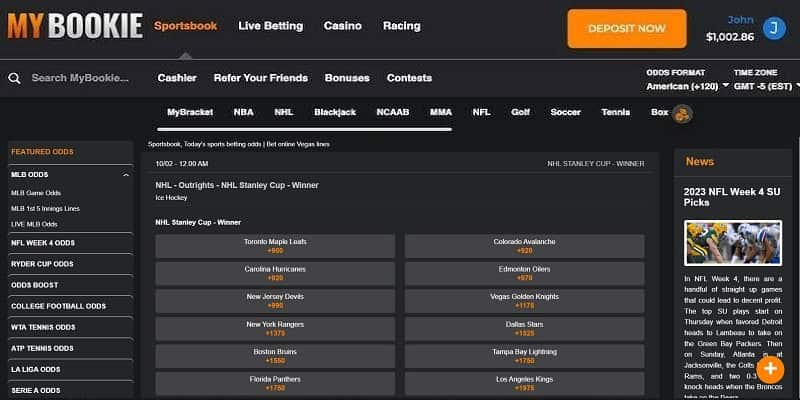Select Golf in the sports bar
The image size is (800, 400).
(x=520, y=112)
